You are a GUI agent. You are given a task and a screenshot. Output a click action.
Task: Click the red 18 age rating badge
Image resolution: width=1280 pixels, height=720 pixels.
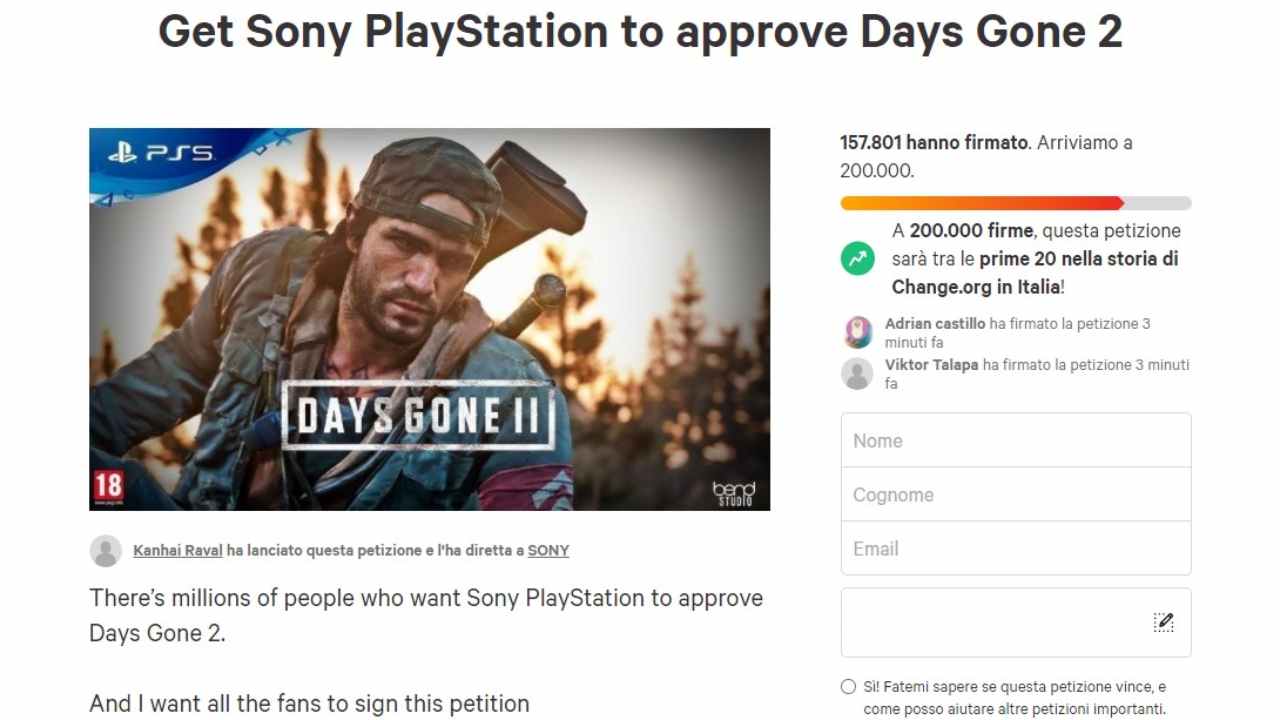pos(108,486)
